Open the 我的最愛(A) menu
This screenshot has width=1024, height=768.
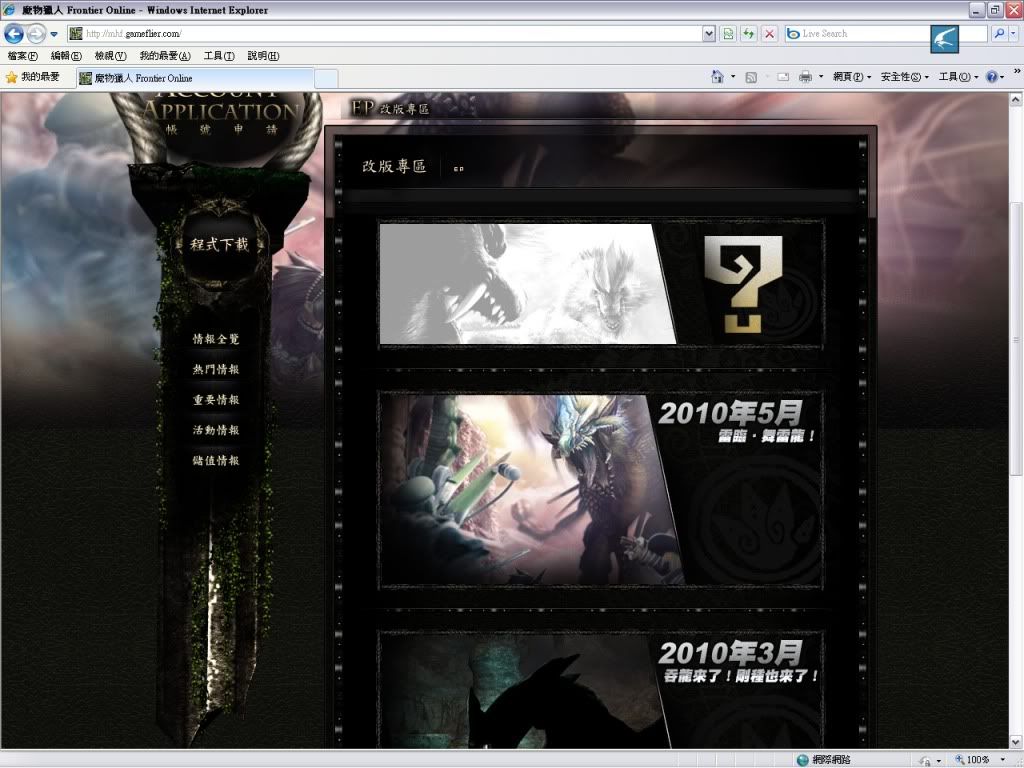click(165, 56)
